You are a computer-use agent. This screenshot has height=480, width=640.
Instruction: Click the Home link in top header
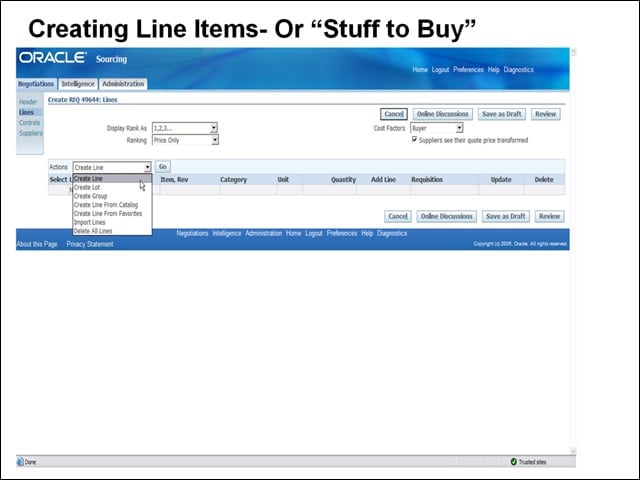tap(420, 70)
